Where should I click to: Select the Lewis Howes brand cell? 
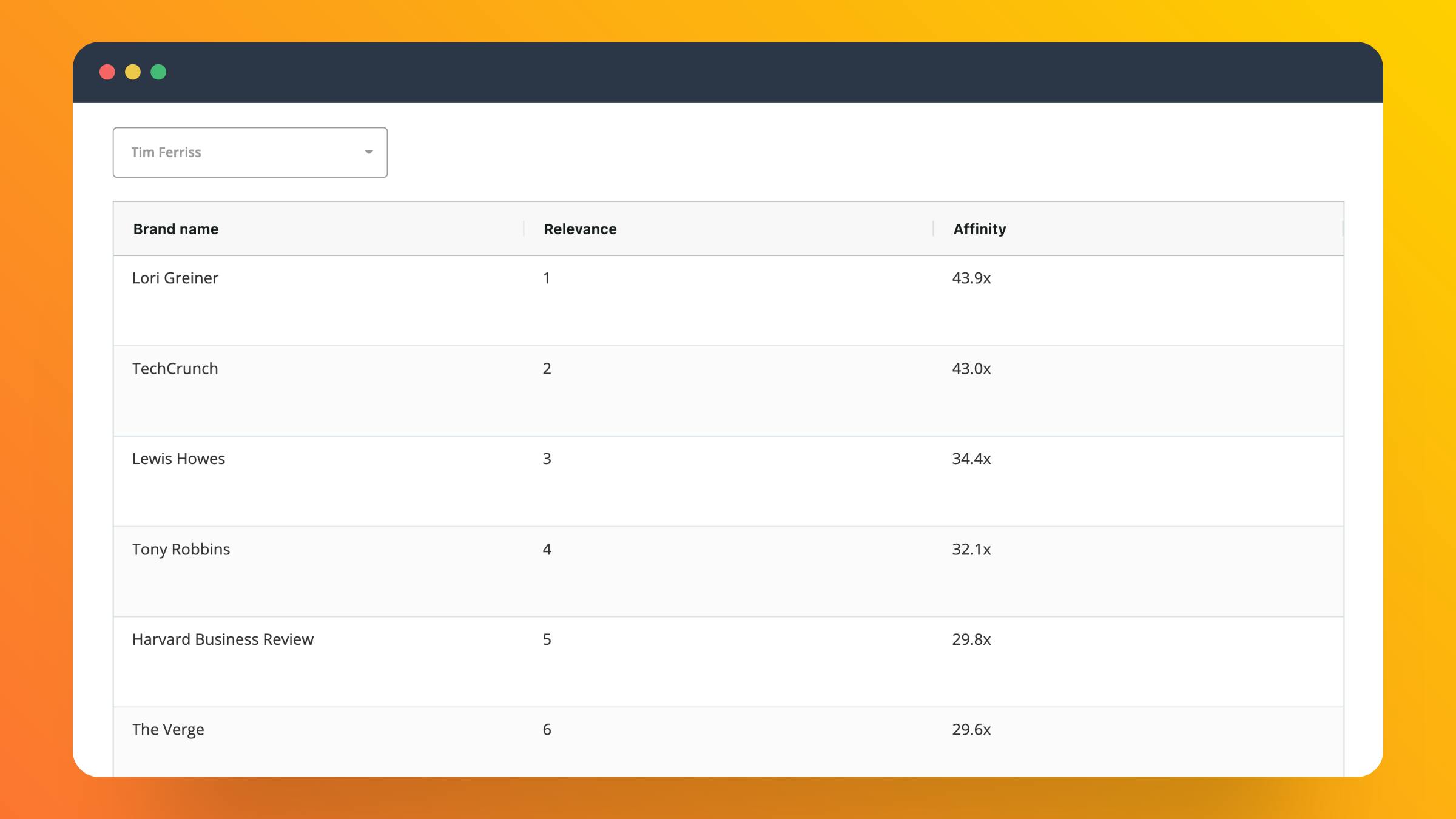click(178, 459)
